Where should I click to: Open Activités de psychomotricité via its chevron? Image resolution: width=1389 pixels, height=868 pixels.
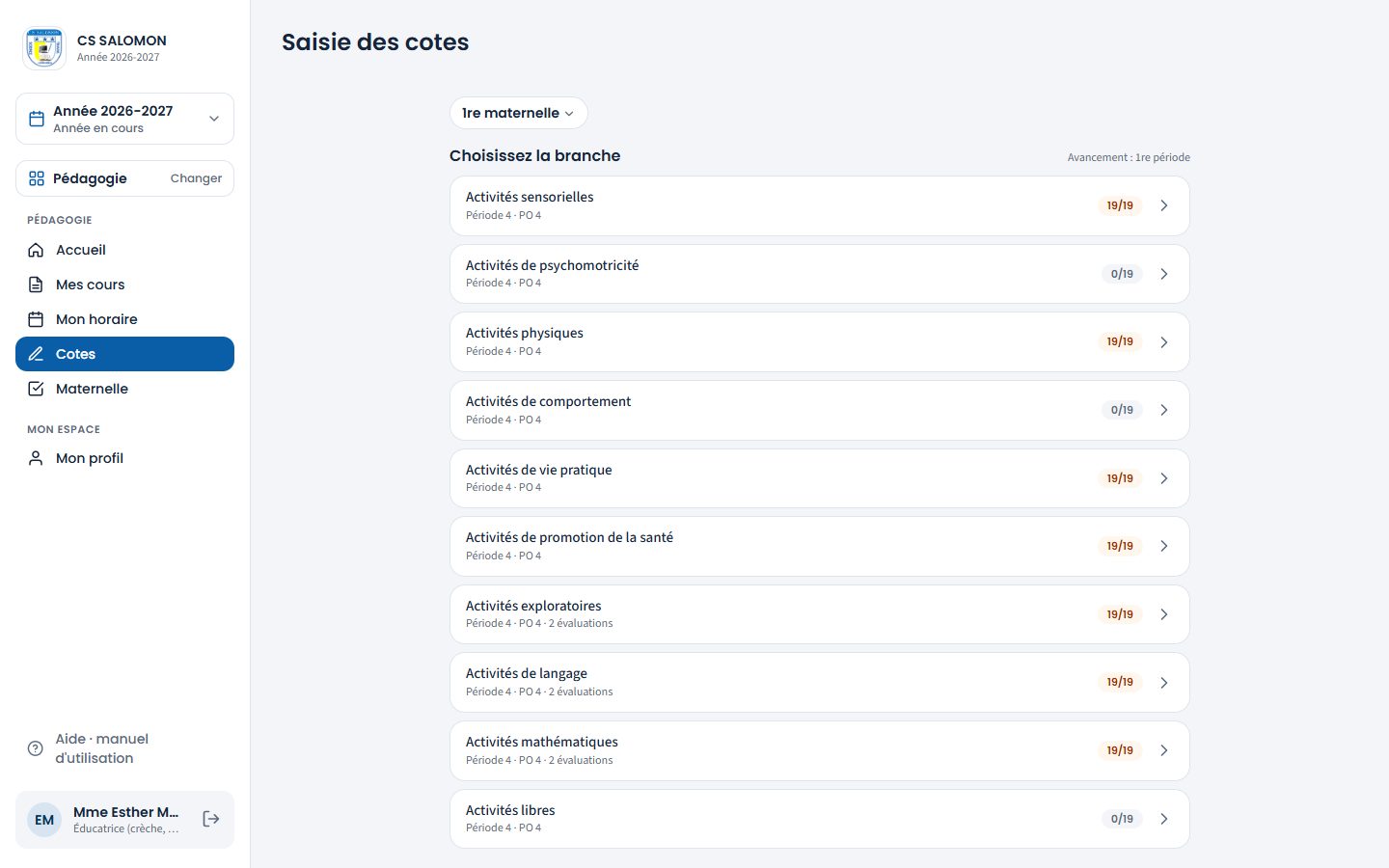click(1164, 274)
